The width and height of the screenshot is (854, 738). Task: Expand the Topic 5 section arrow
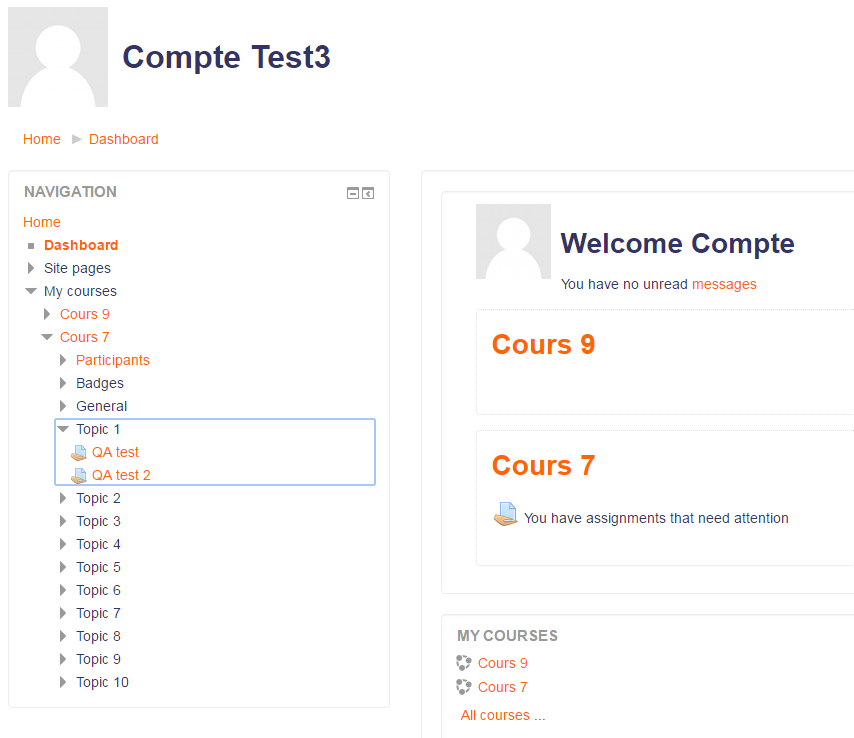[63, 567]
